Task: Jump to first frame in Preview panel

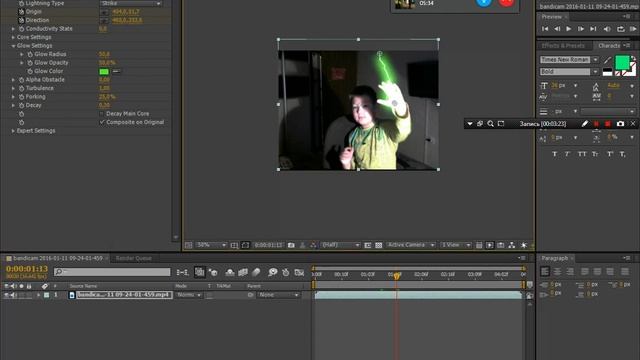Action: tap(545, 29)
